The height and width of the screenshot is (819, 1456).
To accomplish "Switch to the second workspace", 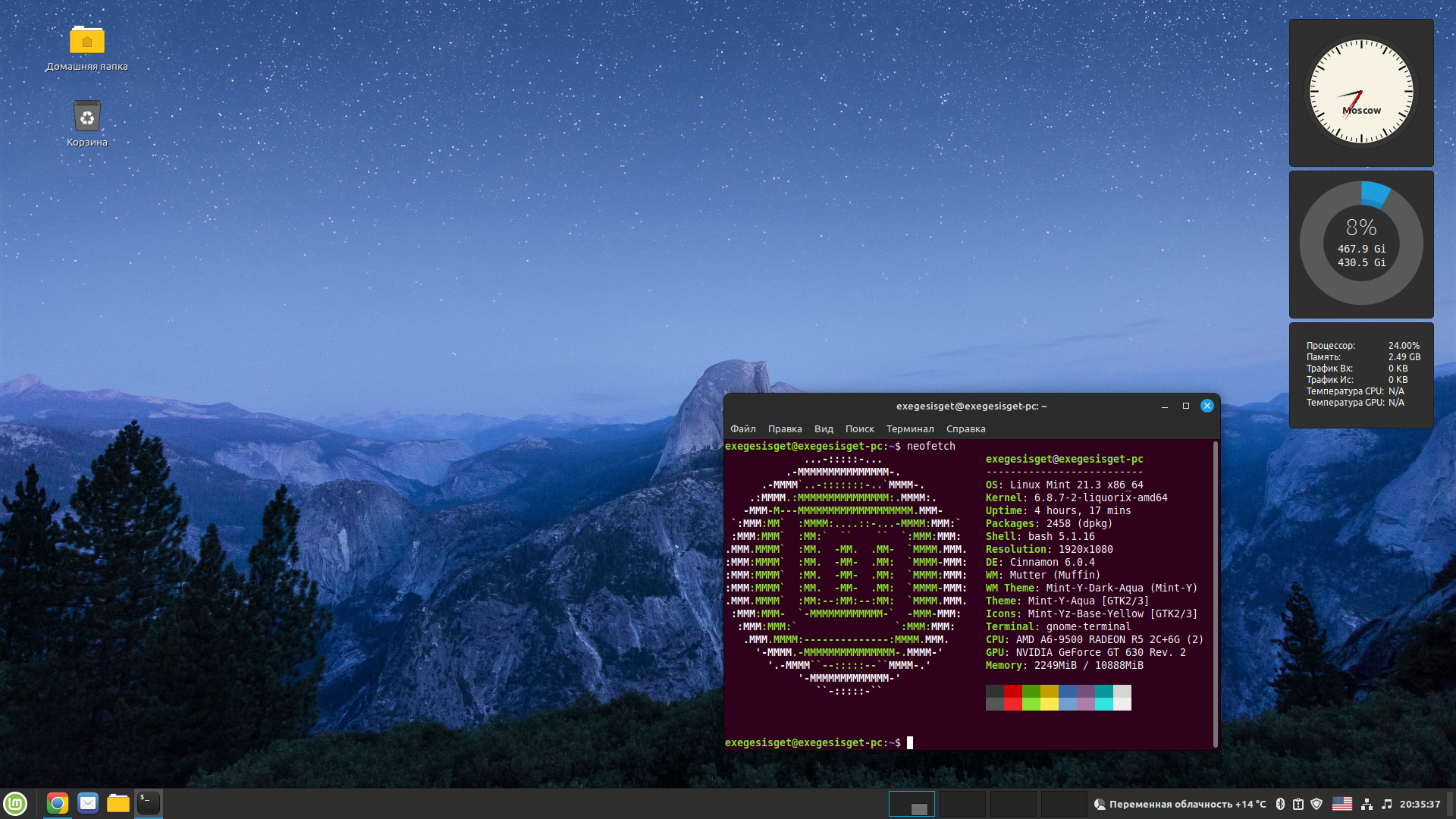I will (962, 804).
